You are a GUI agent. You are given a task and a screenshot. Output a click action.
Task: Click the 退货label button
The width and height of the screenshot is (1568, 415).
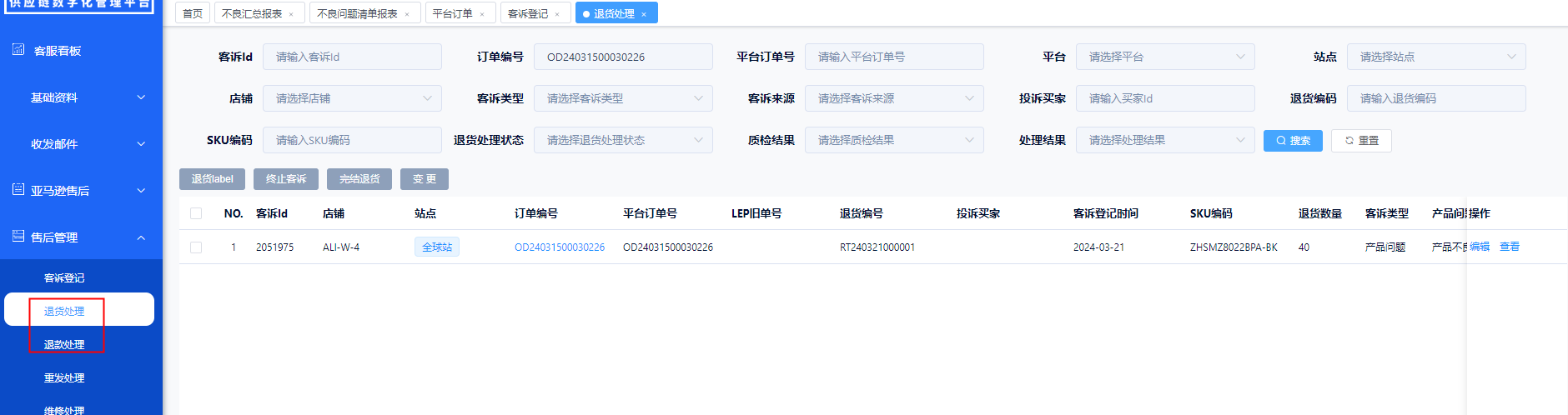[212, 179]
